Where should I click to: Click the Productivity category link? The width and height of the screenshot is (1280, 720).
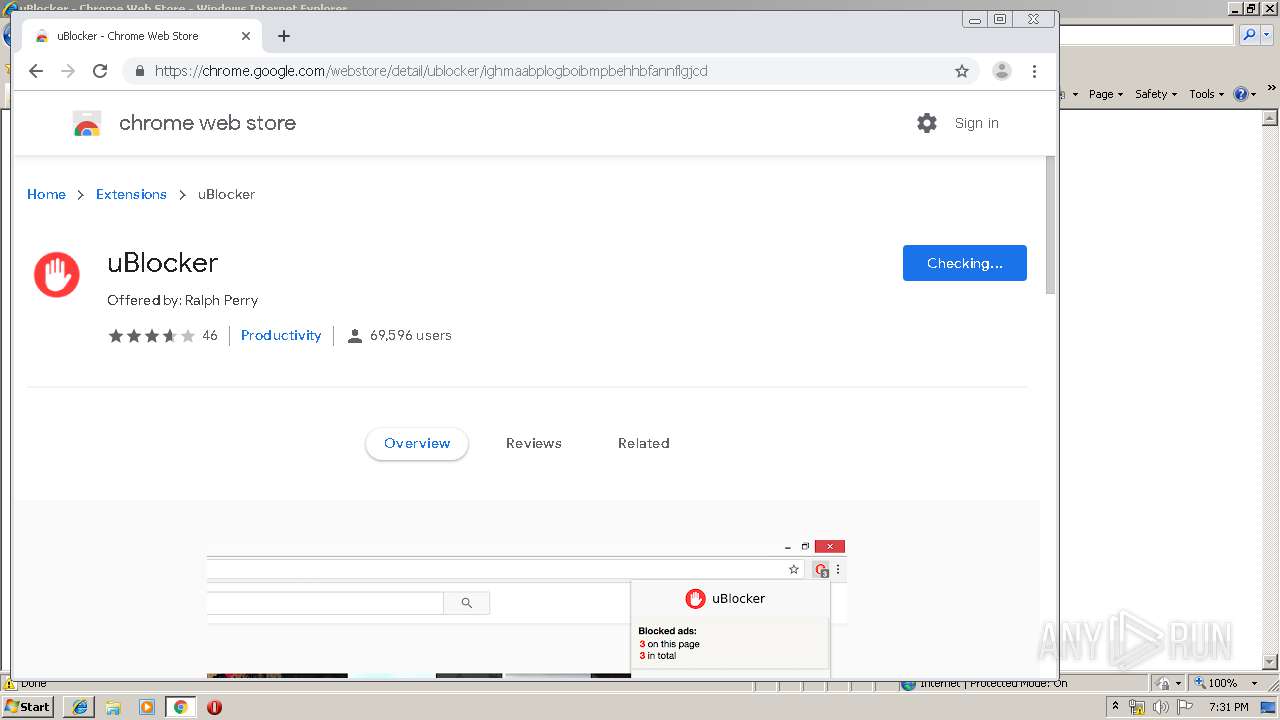point(281,335)
